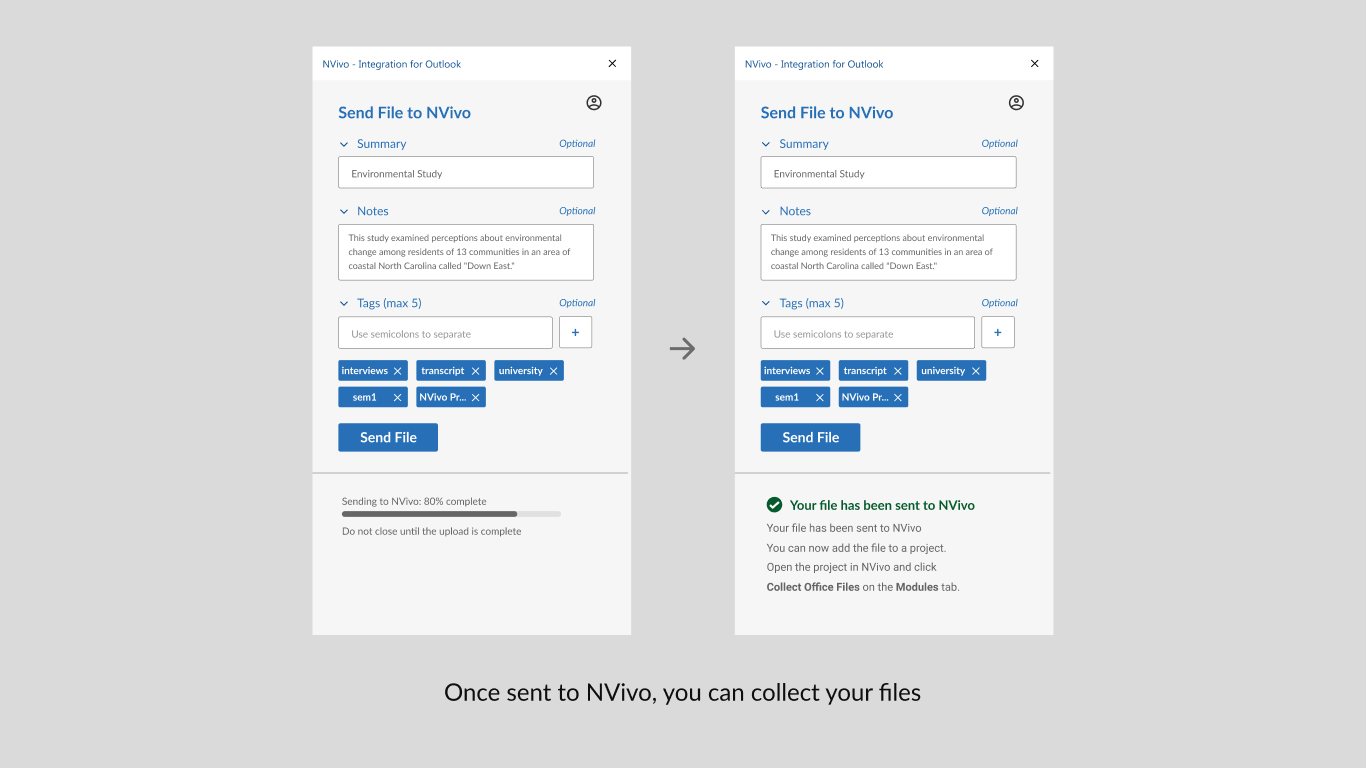Viewport: 1366px width, 768px height.
Task: Click the Optional label beside Tags, left panel
Action: 577,303
